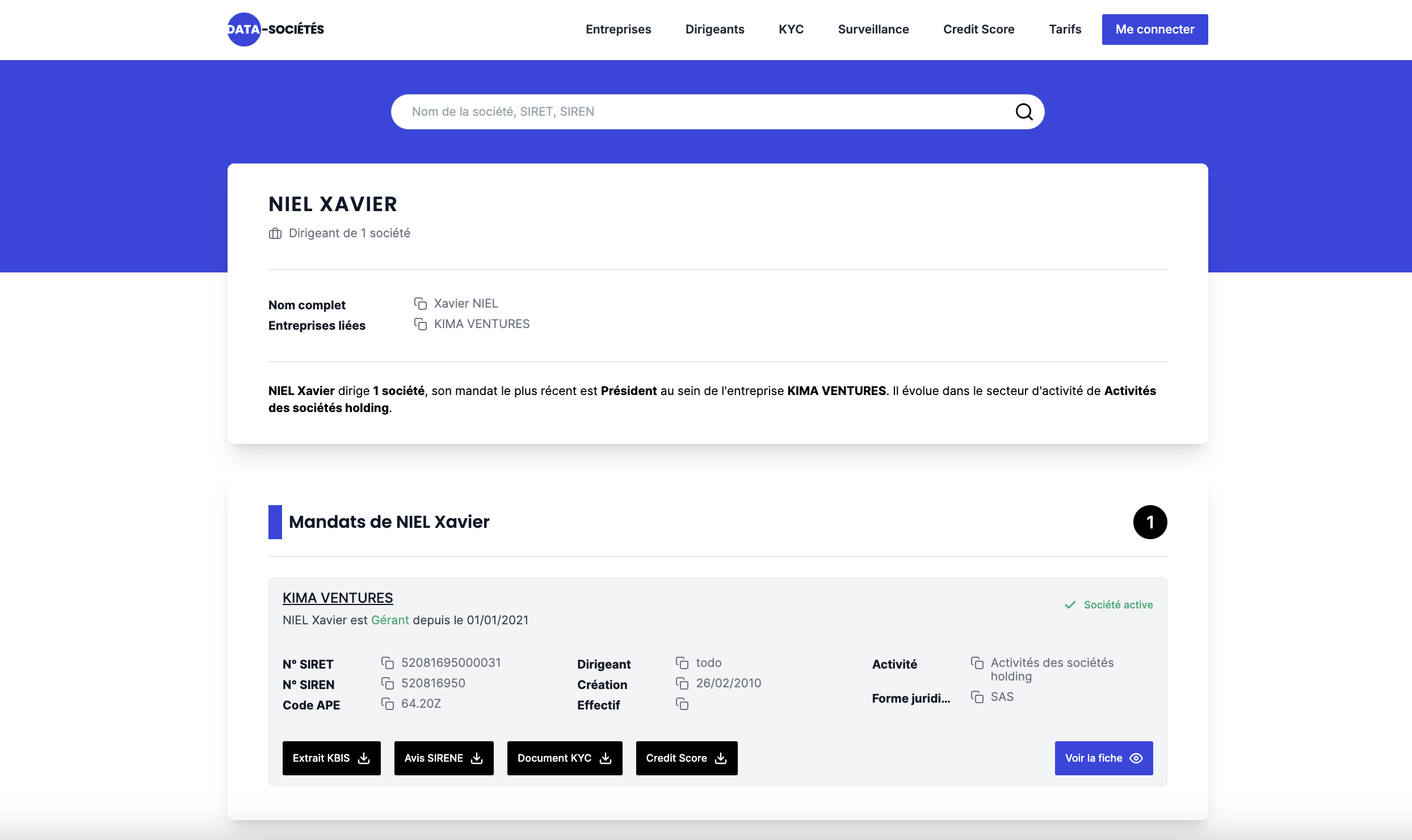Click the bold word Président in the summary
The width and height of the screenshot is (1412, 840).
click(x=629, y=391)
